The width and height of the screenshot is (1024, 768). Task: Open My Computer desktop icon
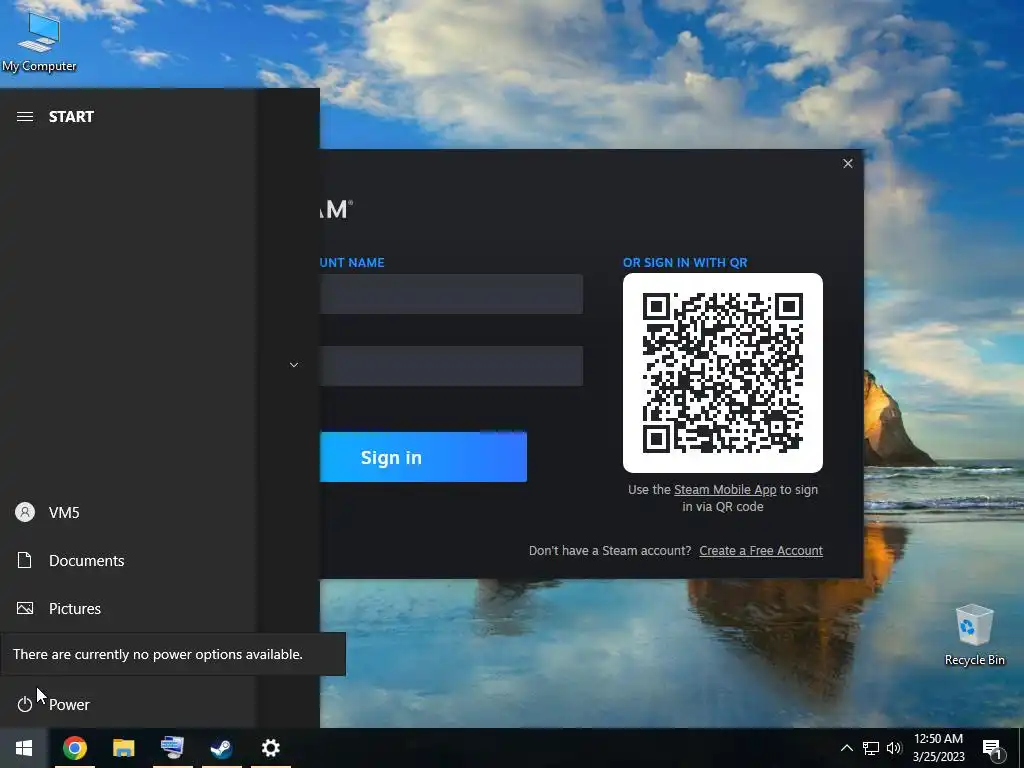pyautogui.click(x=39, y=40)
